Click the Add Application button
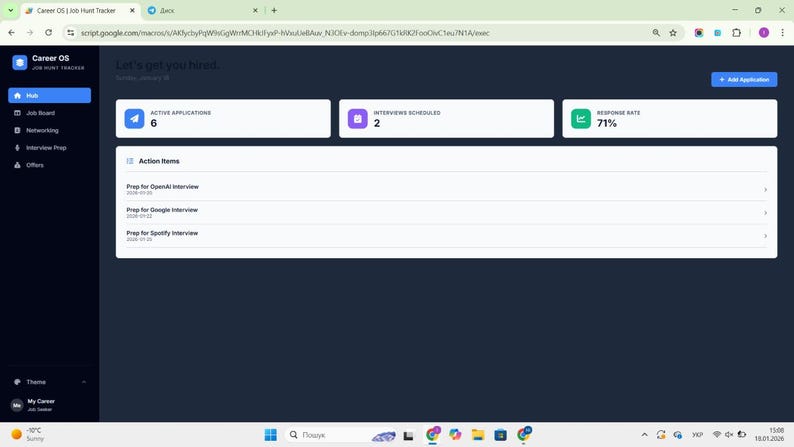This screenshot has height=447, width=794. [744, 79]
